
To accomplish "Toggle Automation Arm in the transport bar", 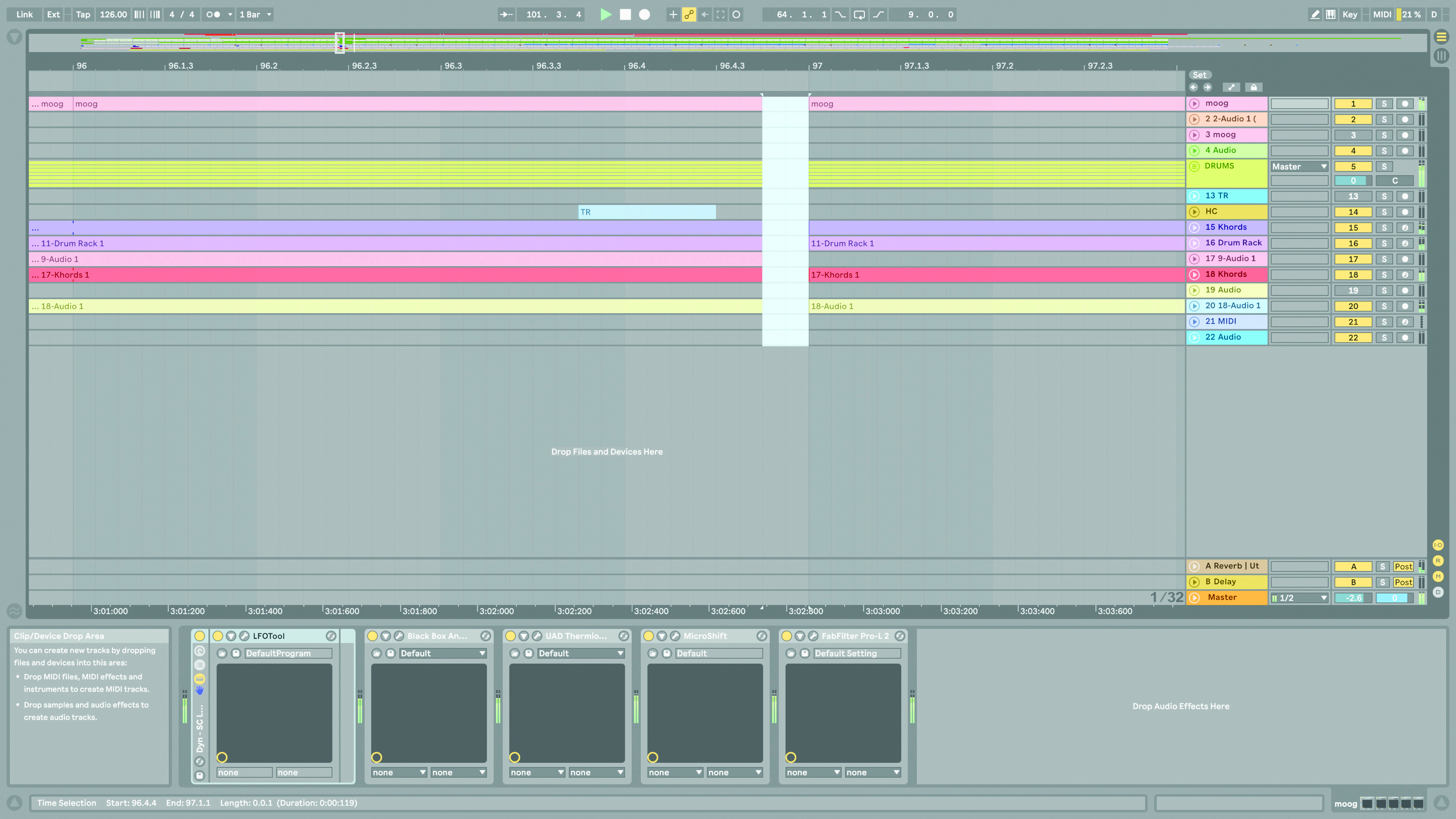I will point(689,15).
